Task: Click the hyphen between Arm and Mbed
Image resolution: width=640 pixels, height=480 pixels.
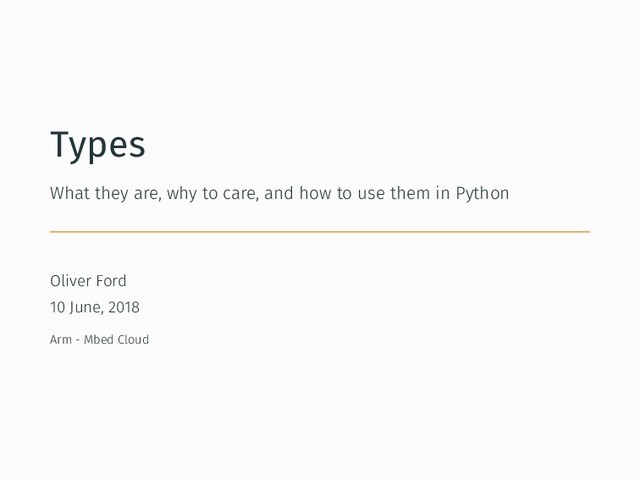Action: [x=78, y=340]
